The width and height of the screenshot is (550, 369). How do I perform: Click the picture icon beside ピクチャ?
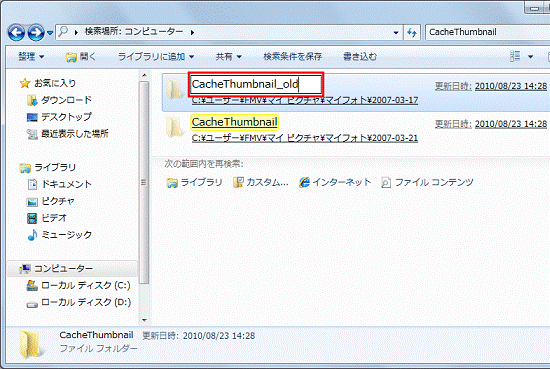[32, 202]
